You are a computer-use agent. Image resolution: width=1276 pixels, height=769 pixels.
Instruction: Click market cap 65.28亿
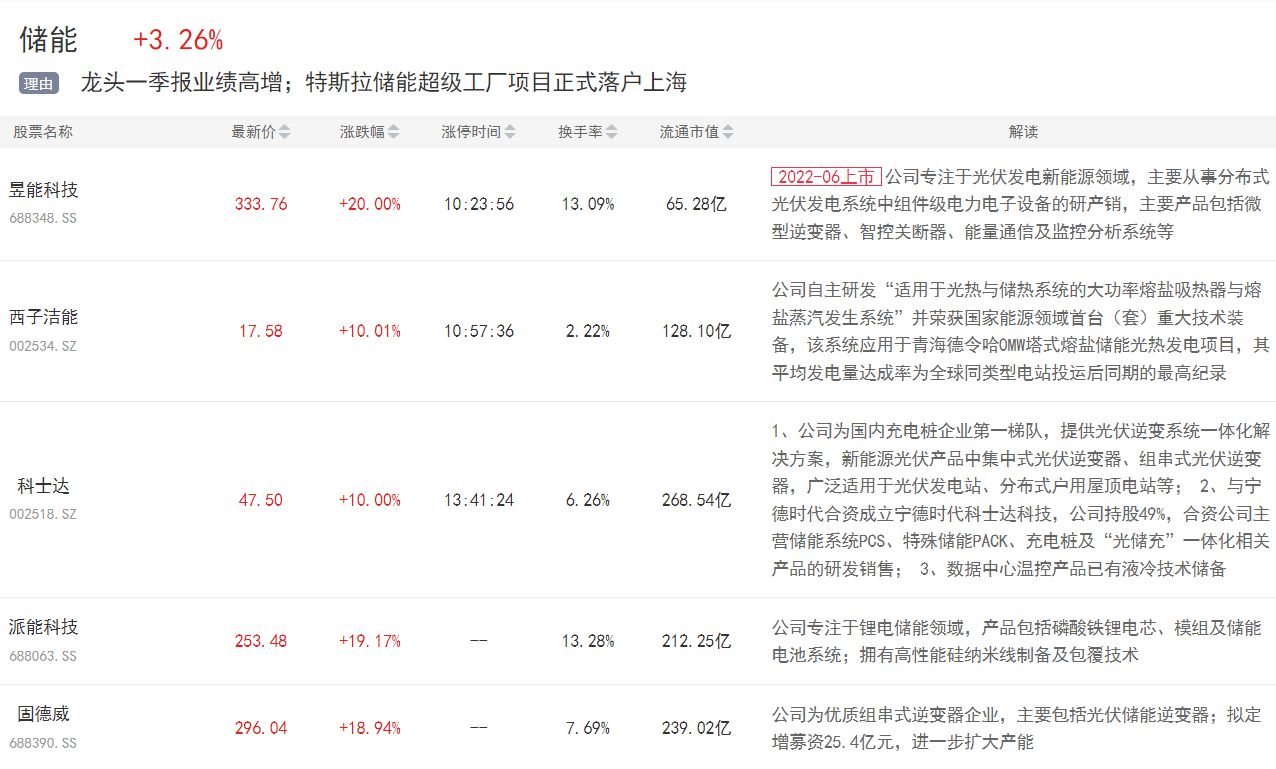coord(696,204)
